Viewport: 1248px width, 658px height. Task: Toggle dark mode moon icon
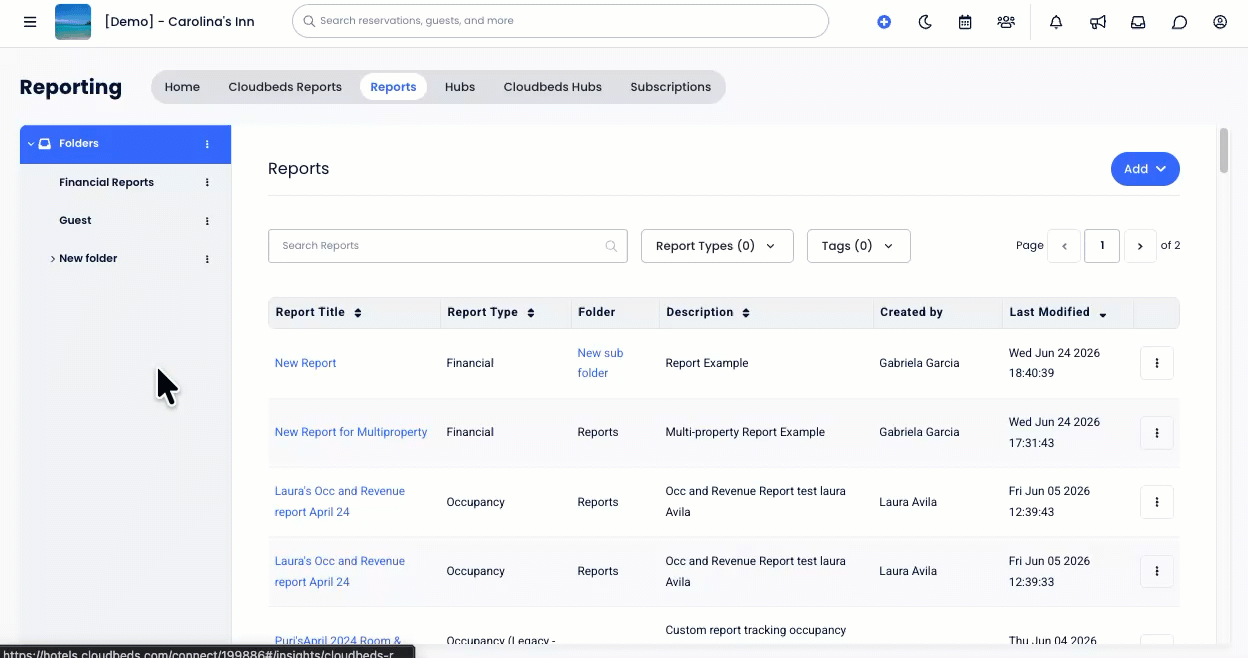(x=925, y=22)
